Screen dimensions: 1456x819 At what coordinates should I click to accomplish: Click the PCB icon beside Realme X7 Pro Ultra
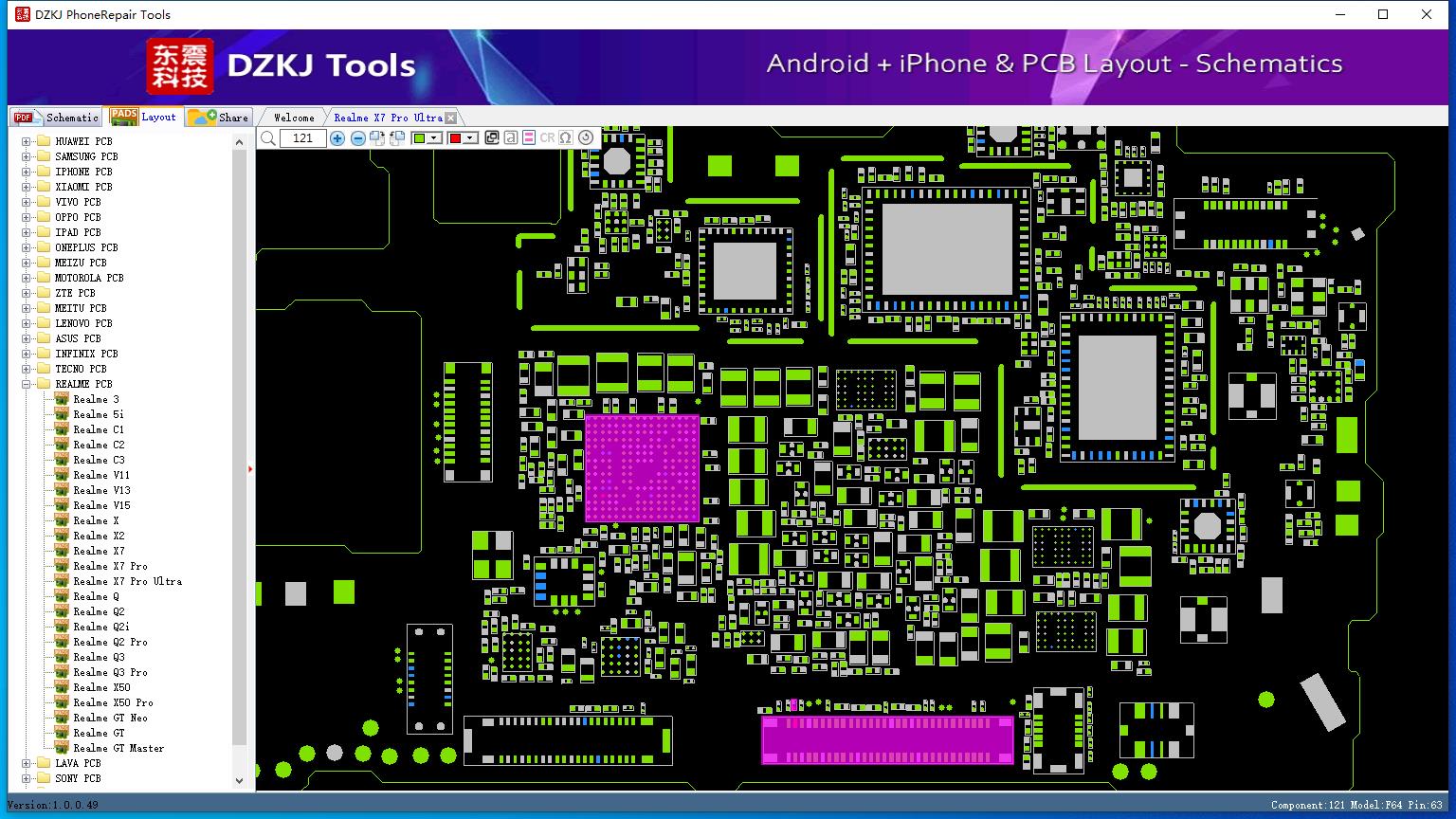(63, 581)
